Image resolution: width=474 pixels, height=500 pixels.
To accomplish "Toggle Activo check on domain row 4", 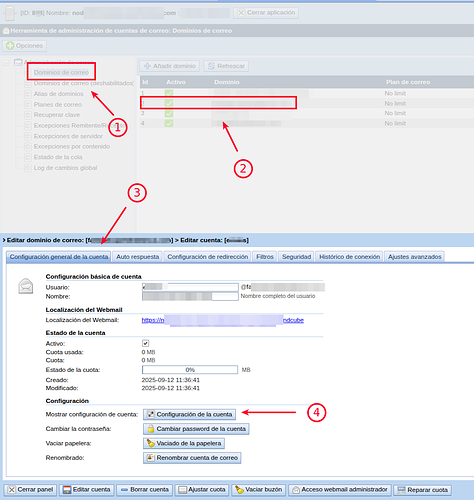I will [x=169, y=123].
